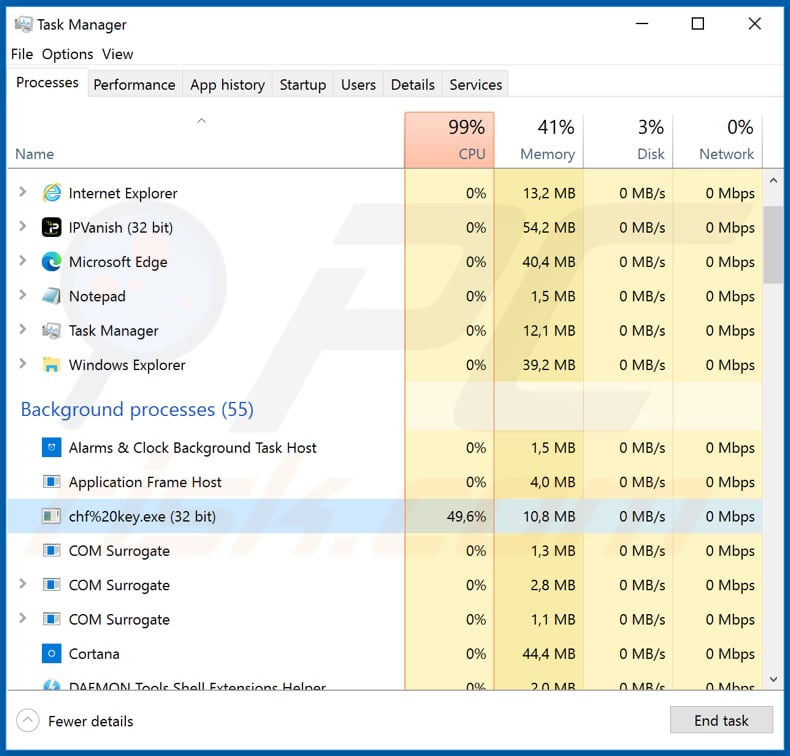Click the Internet Explorer process icon
Image resolution: width=790 pixels, height=756 pixels.
tap(51, 193)
